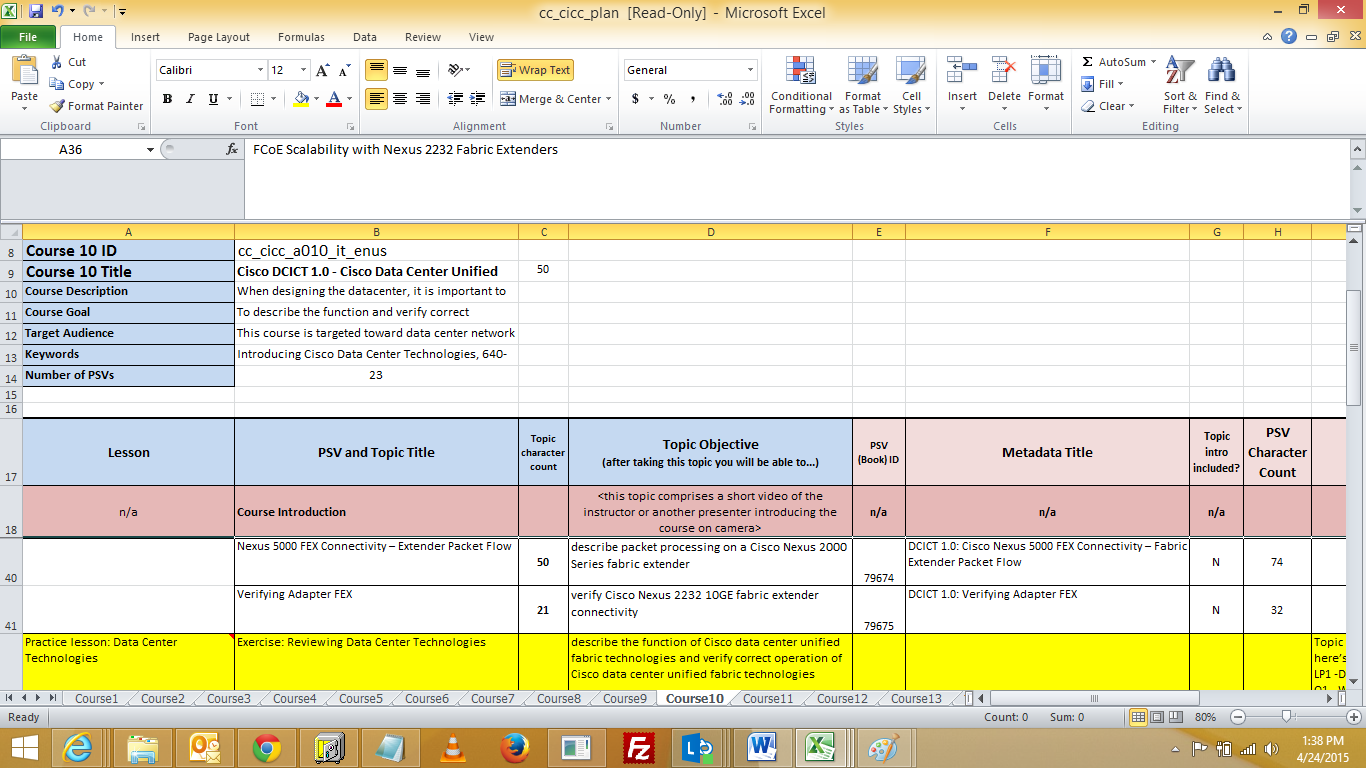The image size is (1366, 768).
Task: Open the File tab
Action: point(28,37)
